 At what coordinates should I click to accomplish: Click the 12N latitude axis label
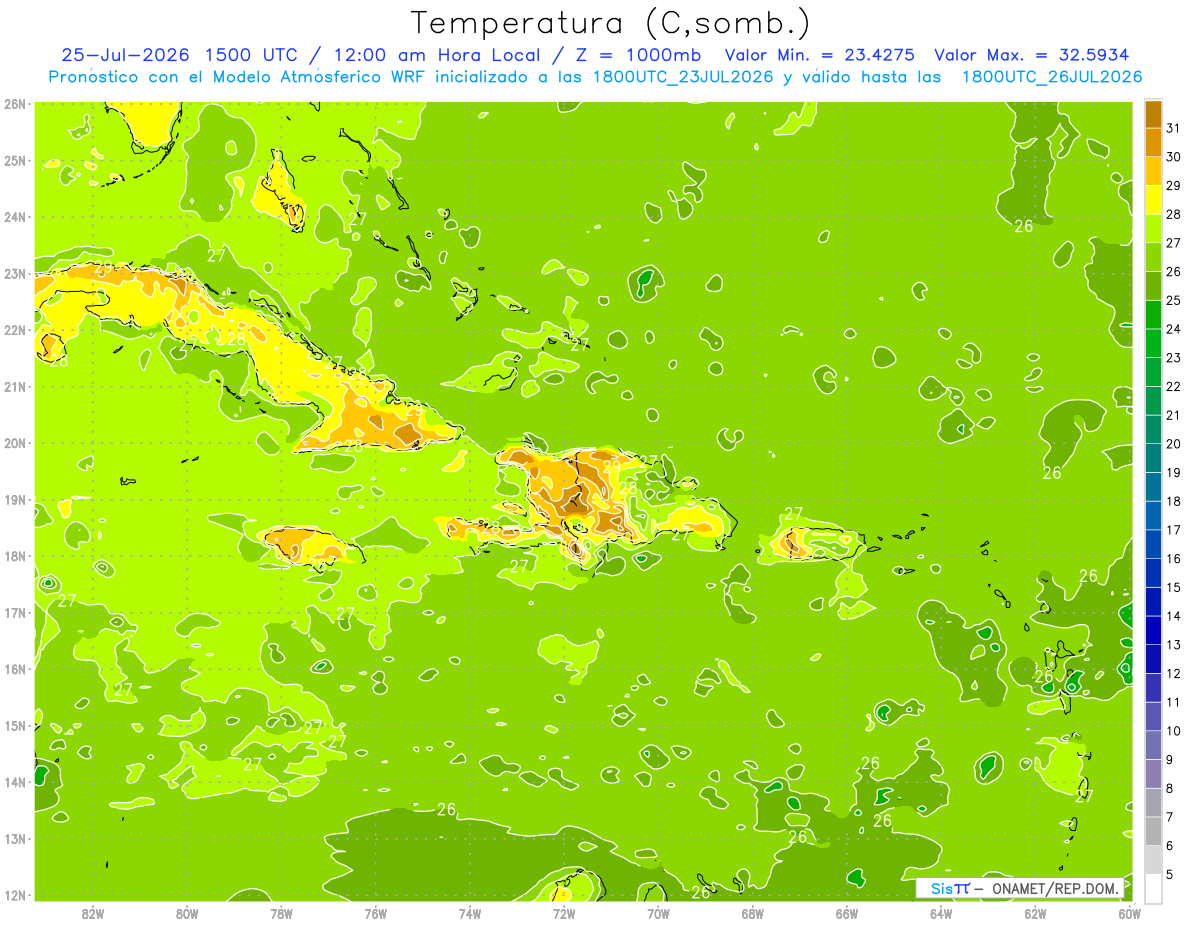(x=14, y=895)
